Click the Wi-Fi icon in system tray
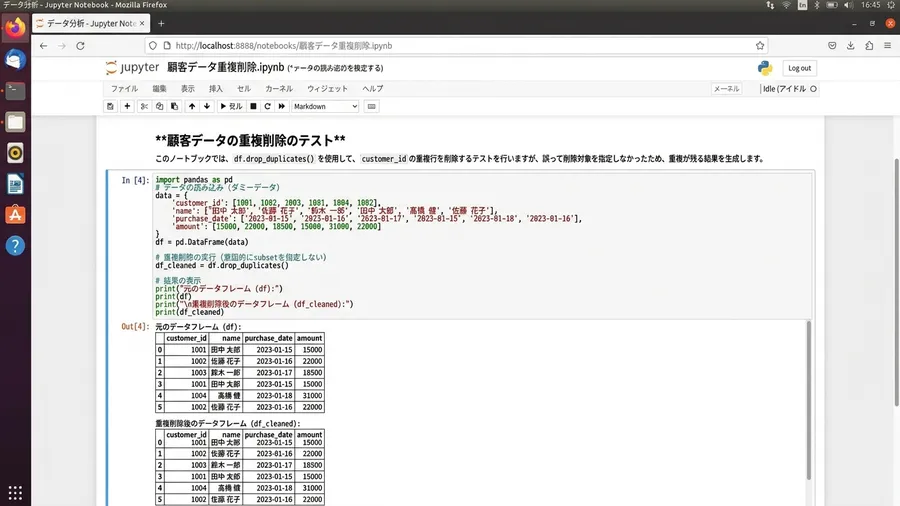The width and height of the screenshot is (900, 506). (786, 5)
